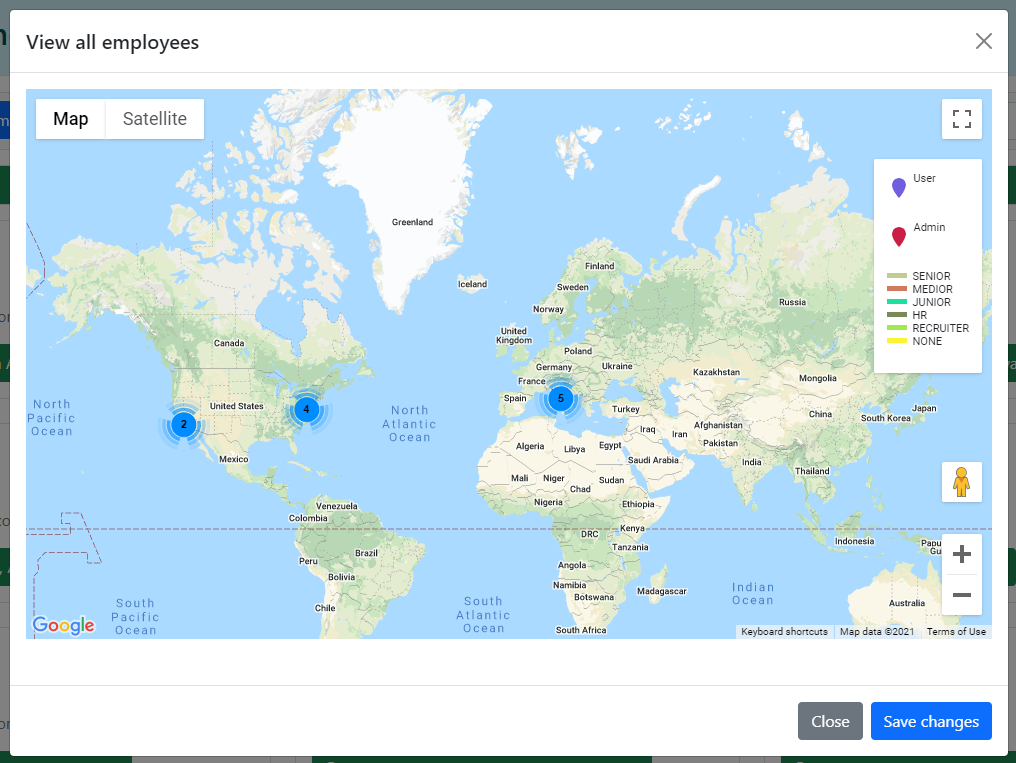This screenshot has width=1016, height=763.
Task: Click the Mongolia label on map
Action: pos(818,378)
